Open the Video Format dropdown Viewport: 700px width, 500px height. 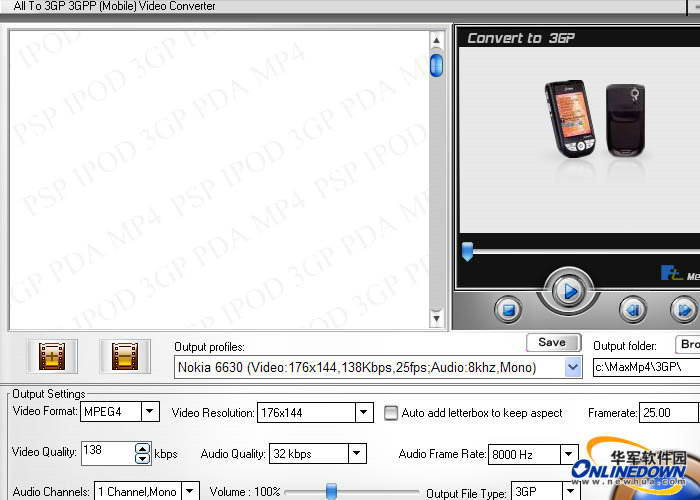tap(150, 411)
